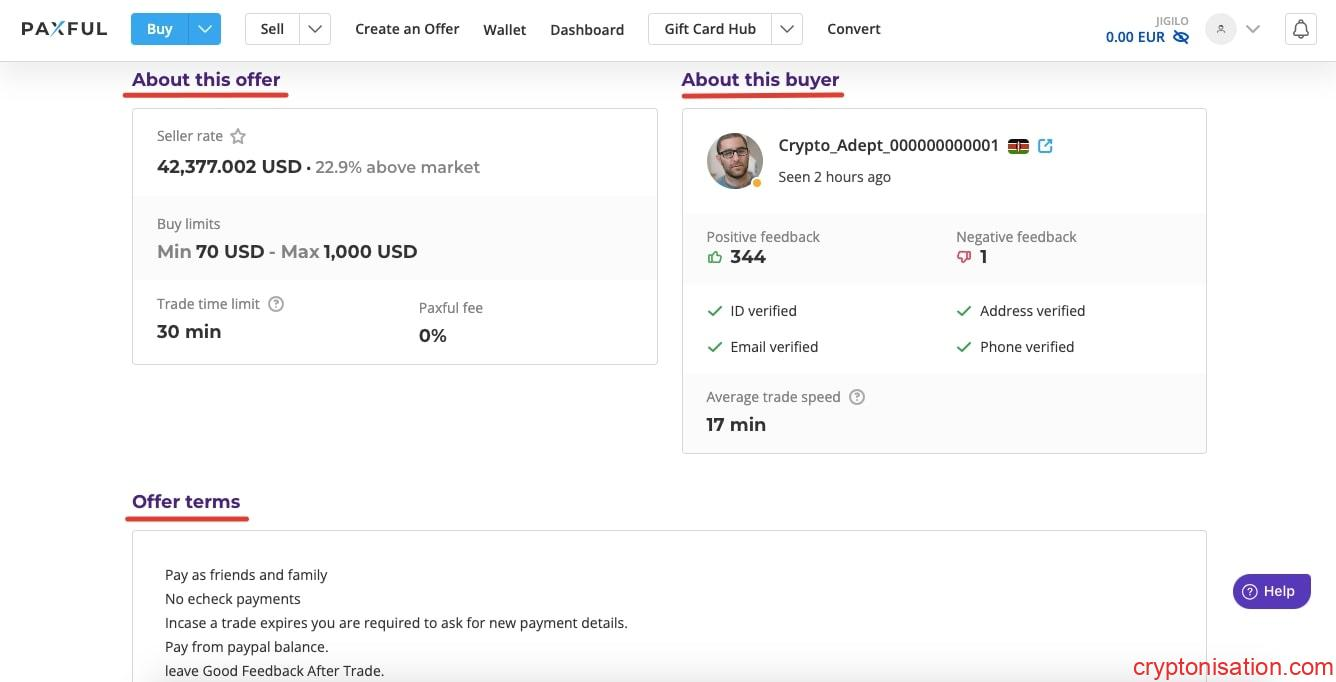Open the Help button
This screenshot has height=682, width=1336.
pyautogui.click(x=1271, y=591)
